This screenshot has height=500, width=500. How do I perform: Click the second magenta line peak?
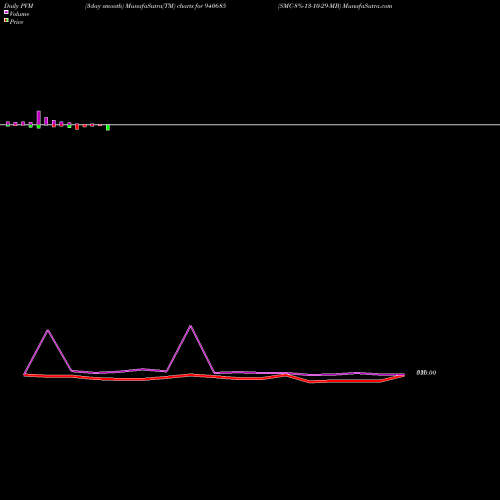point(191,326)
